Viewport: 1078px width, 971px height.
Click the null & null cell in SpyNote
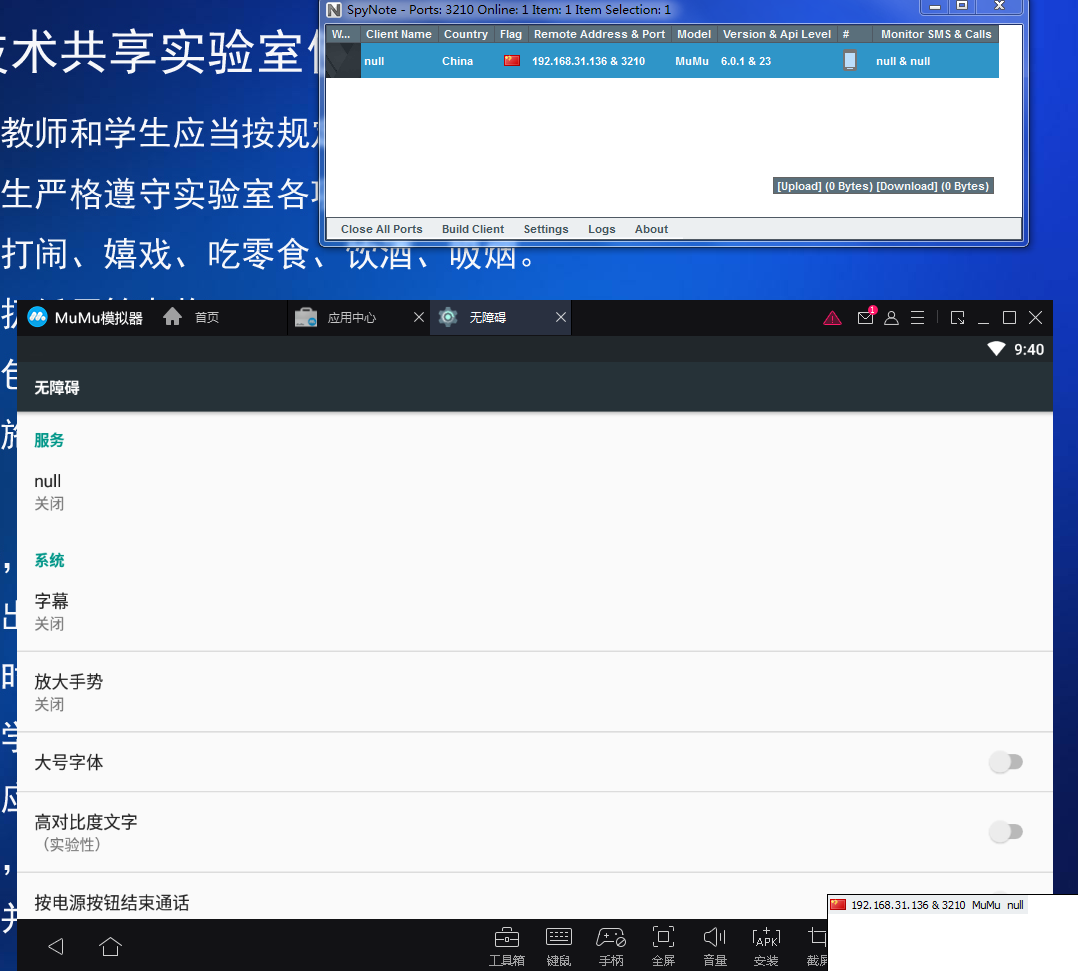(903, 61)
